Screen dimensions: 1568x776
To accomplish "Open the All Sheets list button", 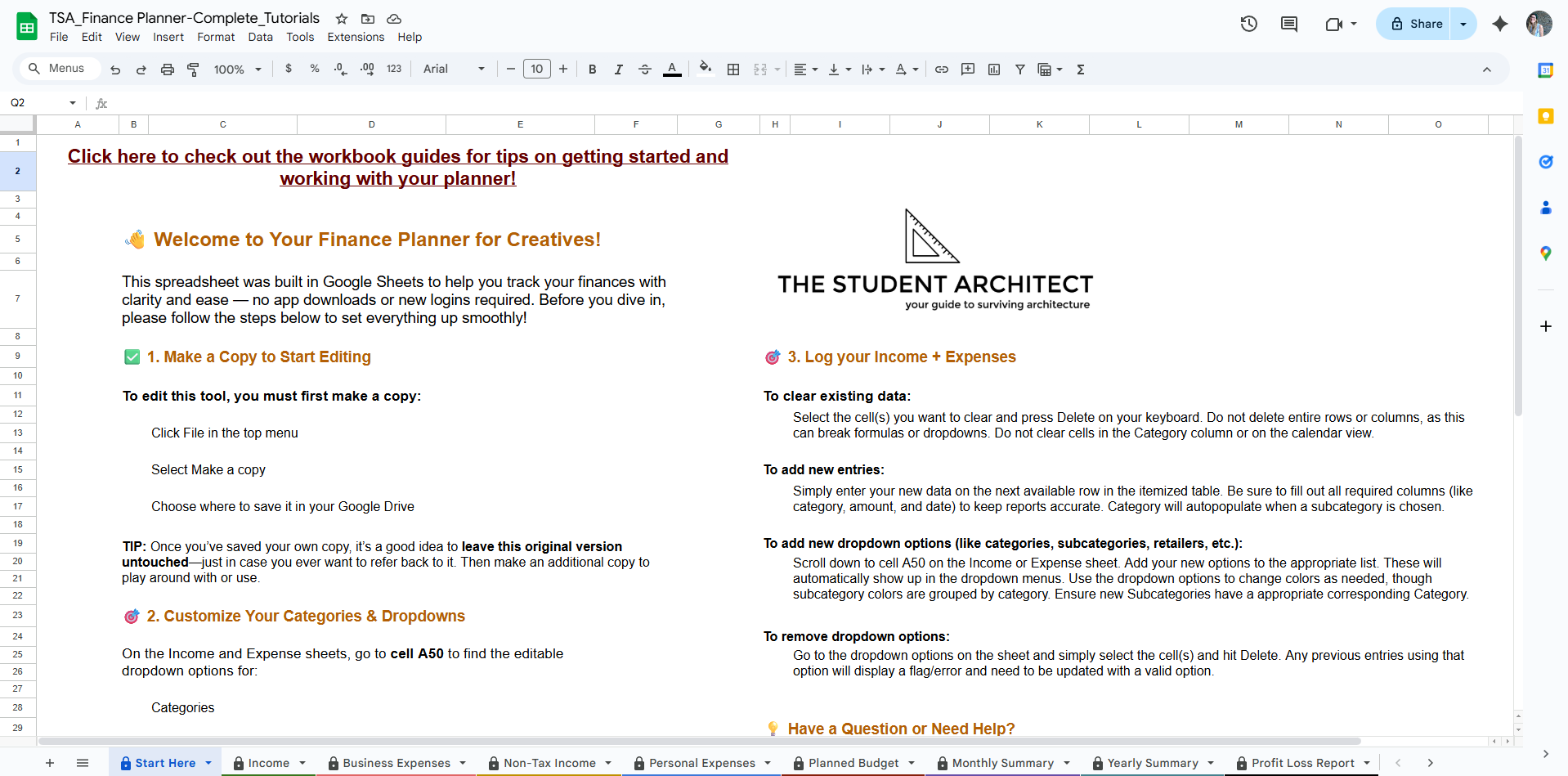I will coord(83,763).
